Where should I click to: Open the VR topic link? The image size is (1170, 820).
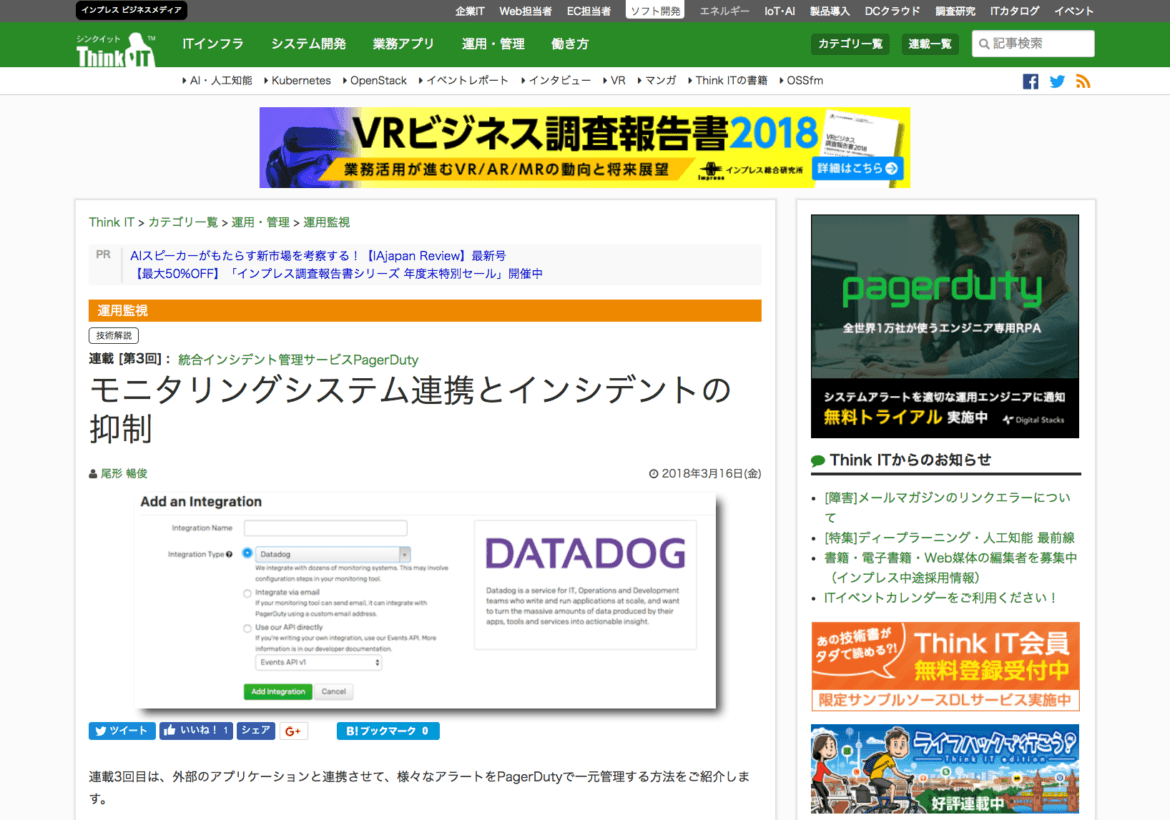point(617,81)
